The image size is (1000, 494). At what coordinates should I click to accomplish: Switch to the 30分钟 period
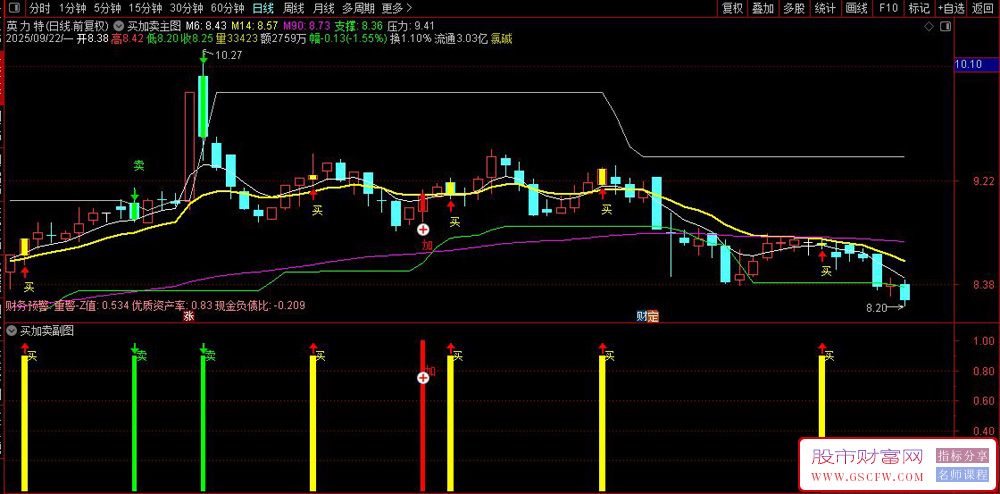pyautogui.click(x=186, y=8)
